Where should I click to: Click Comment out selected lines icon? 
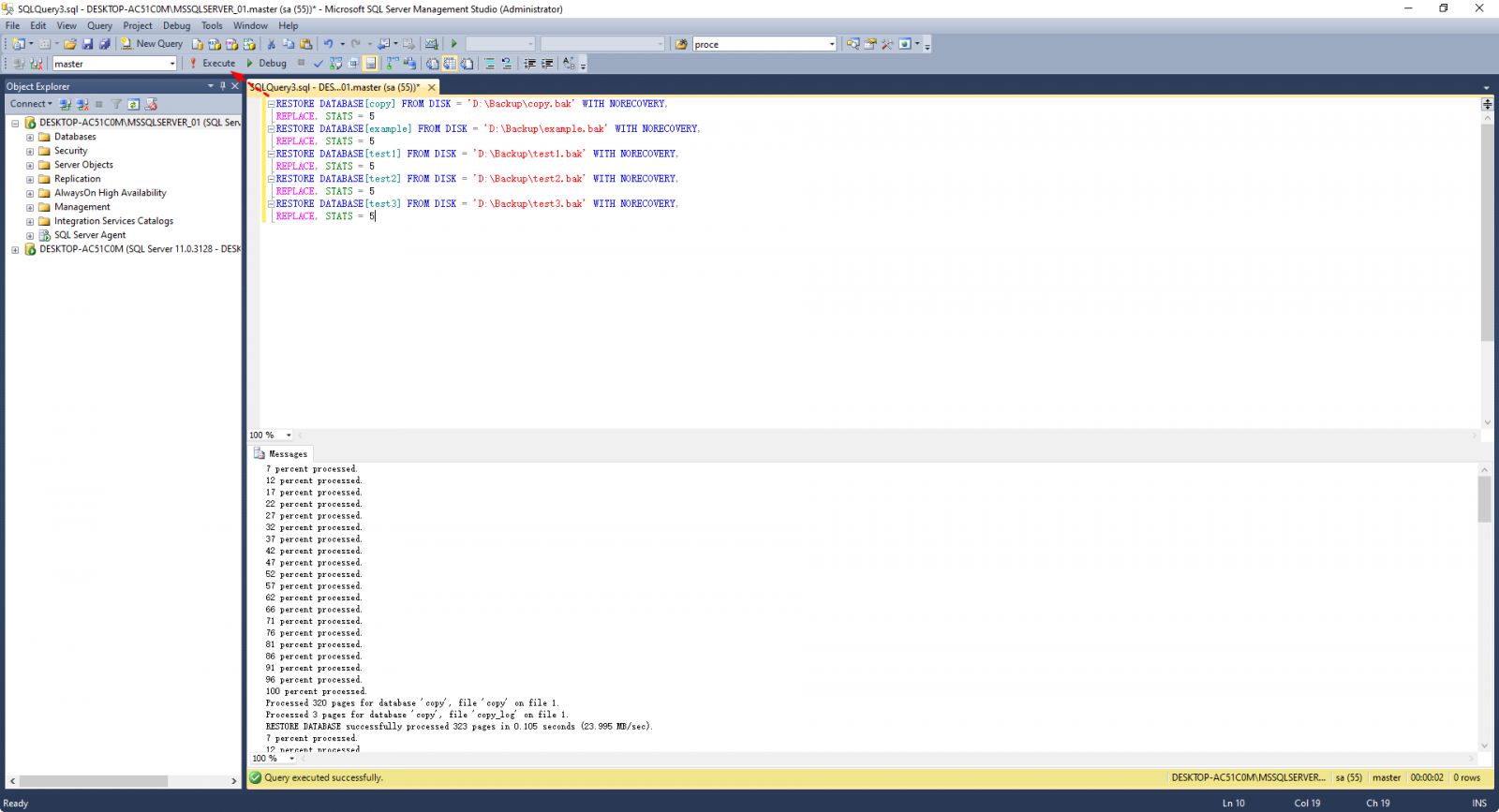[489, 64]
